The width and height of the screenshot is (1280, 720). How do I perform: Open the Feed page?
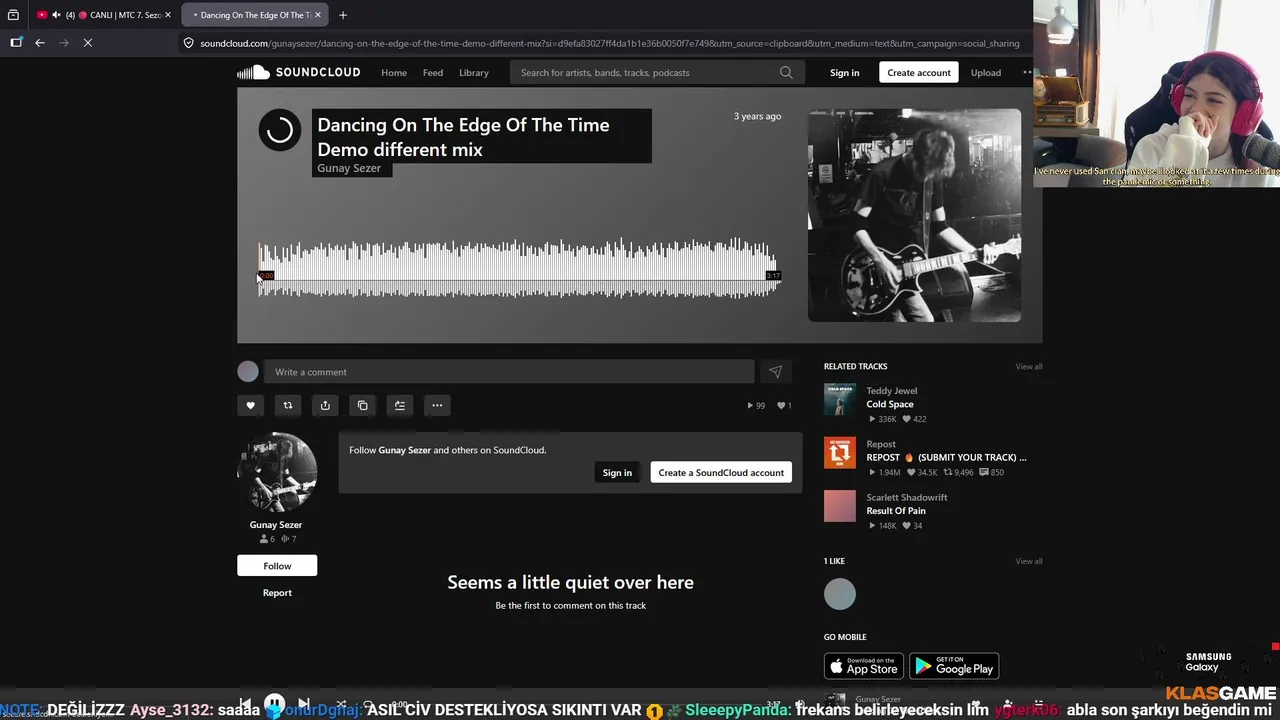(433, 72)
